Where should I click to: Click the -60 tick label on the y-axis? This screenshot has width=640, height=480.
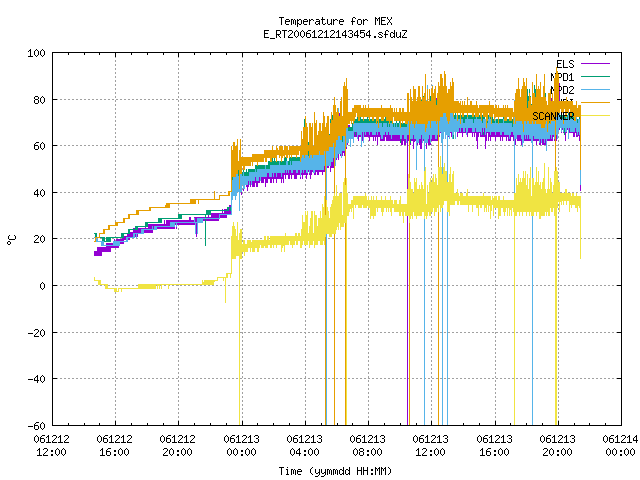(x=36, y=426)
